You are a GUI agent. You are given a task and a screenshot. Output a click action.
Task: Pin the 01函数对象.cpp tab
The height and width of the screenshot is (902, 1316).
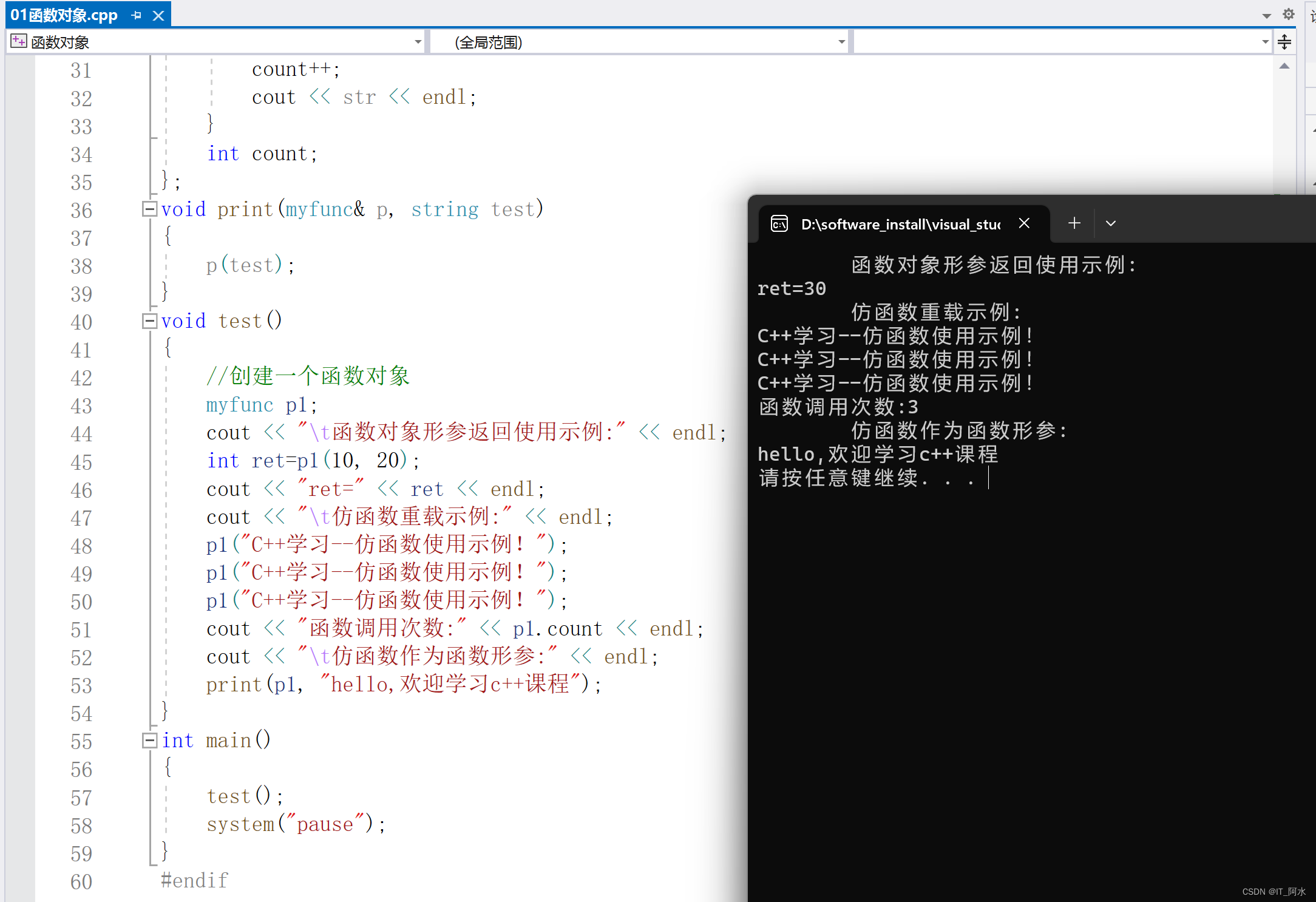coord(137,15)
